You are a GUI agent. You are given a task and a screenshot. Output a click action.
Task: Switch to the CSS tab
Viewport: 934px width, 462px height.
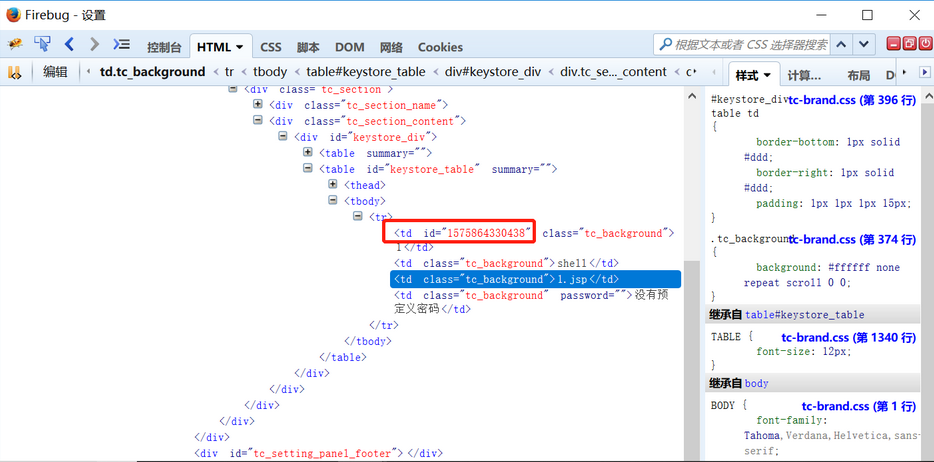pos(271,48)
